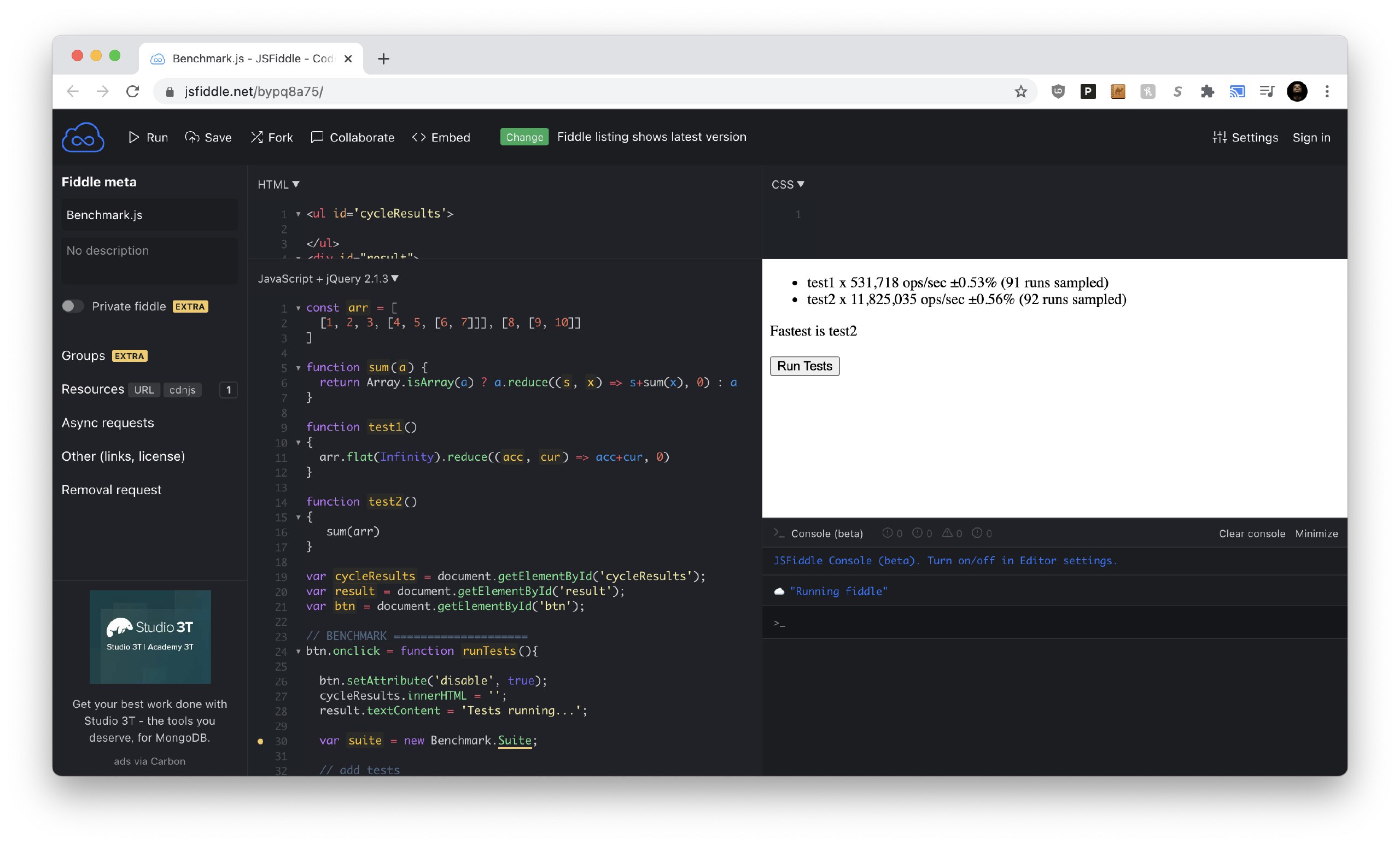Open the media control playlist icon
This screenshot has width=1400, height=845.
pyautogui.click(x=1267, y=91)
